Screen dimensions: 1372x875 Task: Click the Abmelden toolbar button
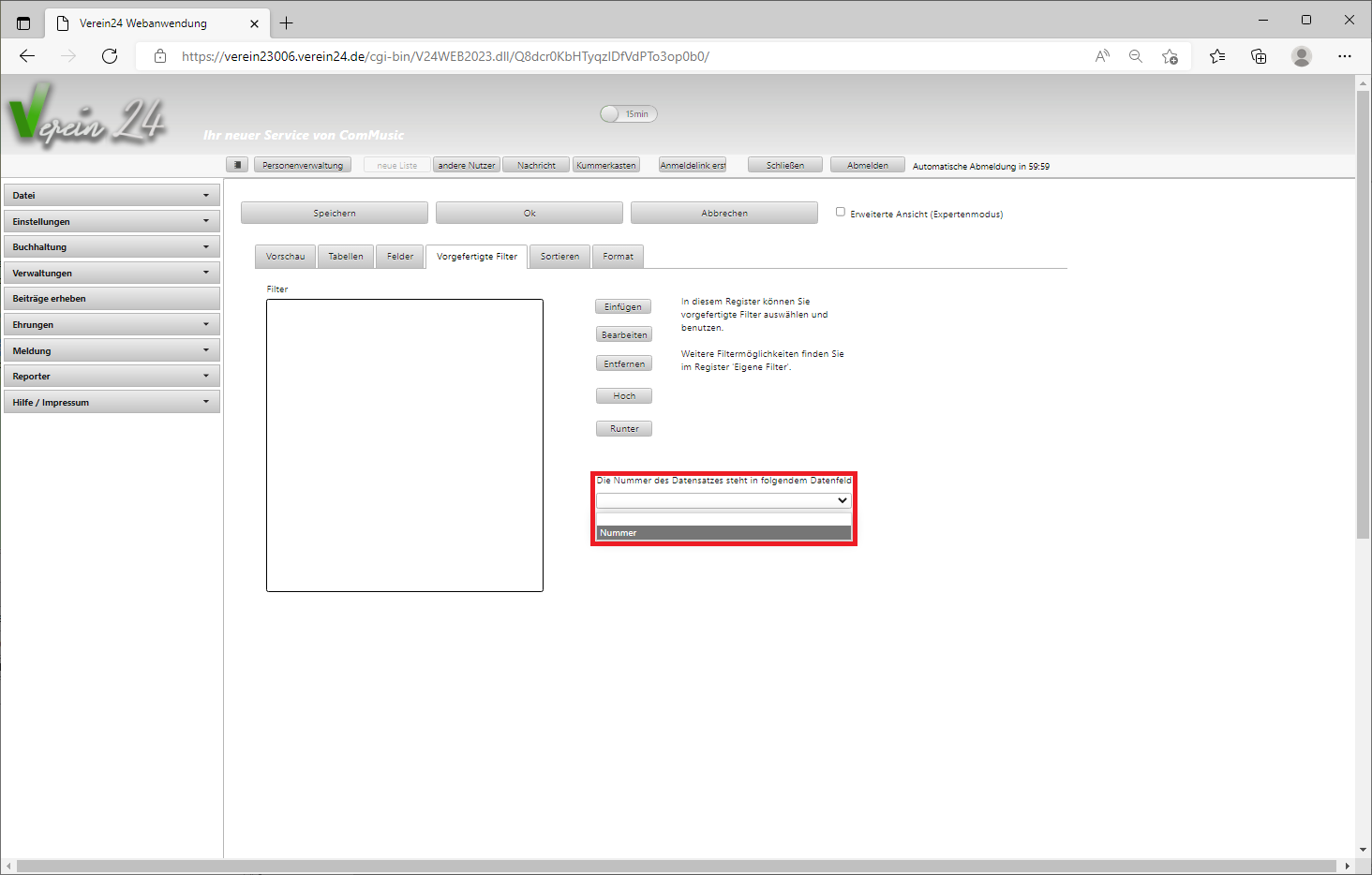click(867, 166)
